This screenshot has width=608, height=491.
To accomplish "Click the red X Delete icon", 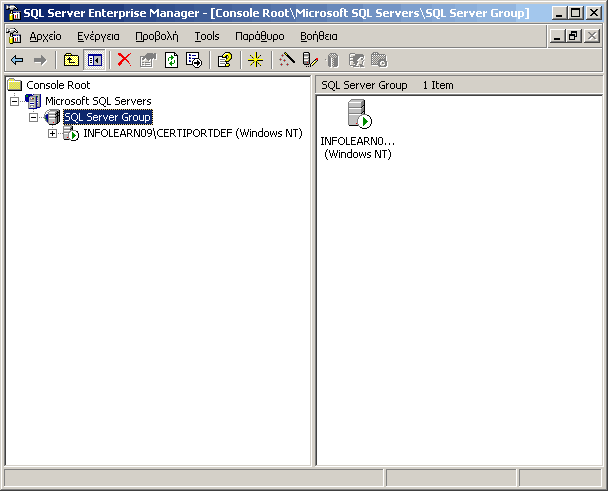I will pos(124,60).
